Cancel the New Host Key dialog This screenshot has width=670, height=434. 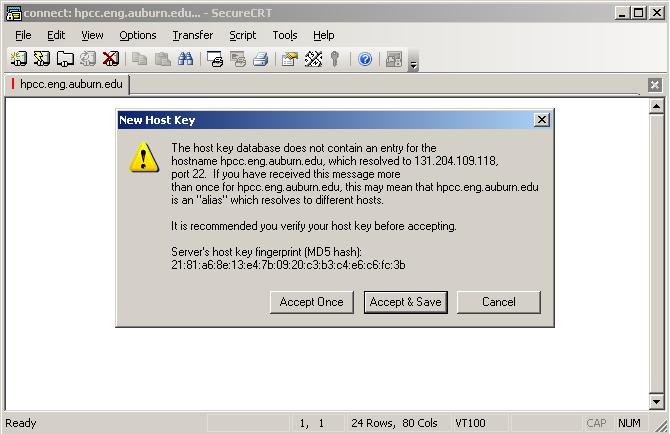(x=499, y=302)
